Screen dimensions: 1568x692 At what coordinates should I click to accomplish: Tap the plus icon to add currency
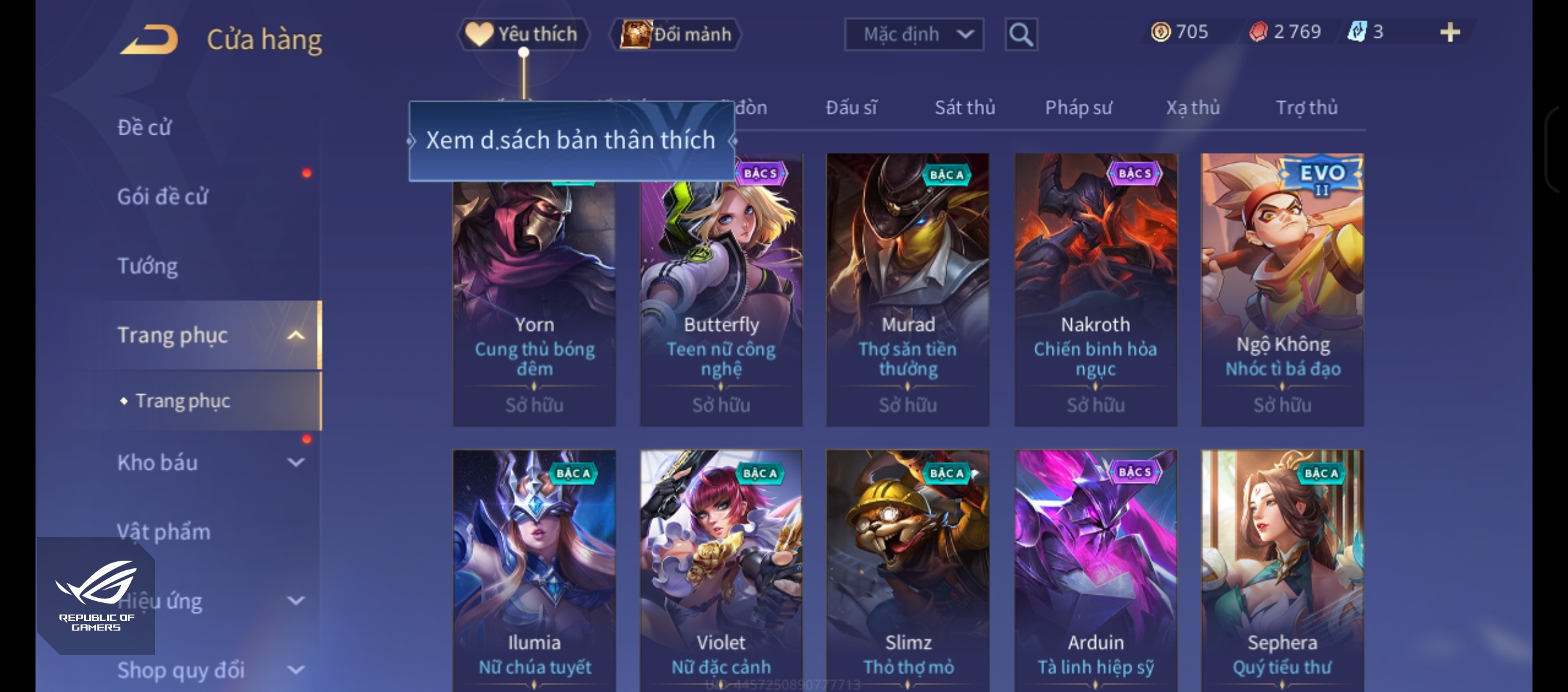pos(1450,32)
